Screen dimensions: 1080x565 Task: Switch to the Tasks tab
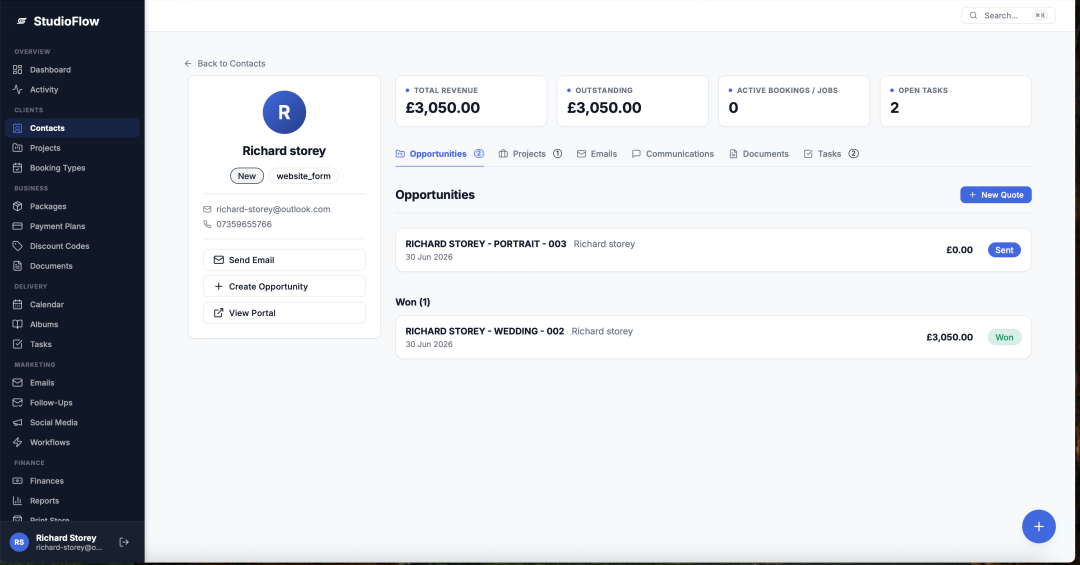(x=831, y=154)
